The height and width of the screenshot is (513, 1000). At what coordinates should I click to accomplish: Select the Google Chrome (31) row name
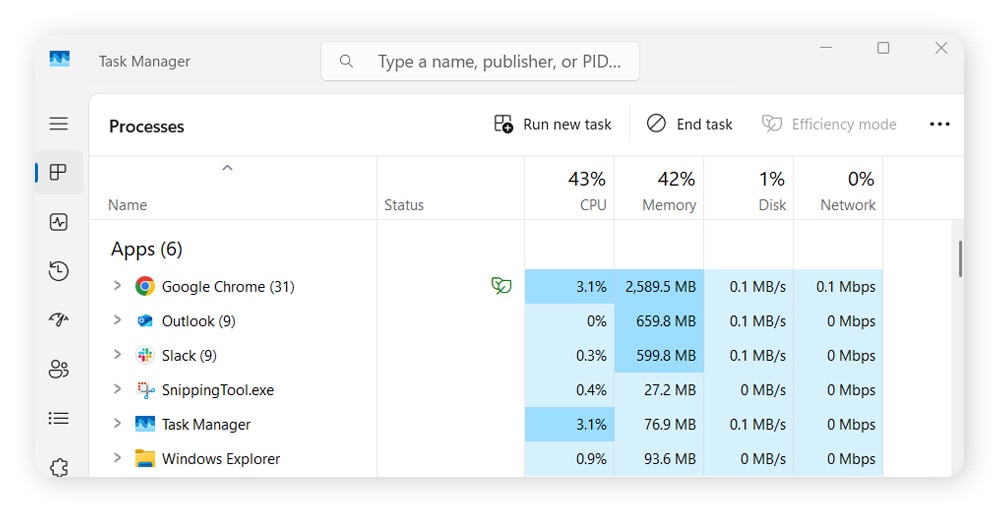228,286
